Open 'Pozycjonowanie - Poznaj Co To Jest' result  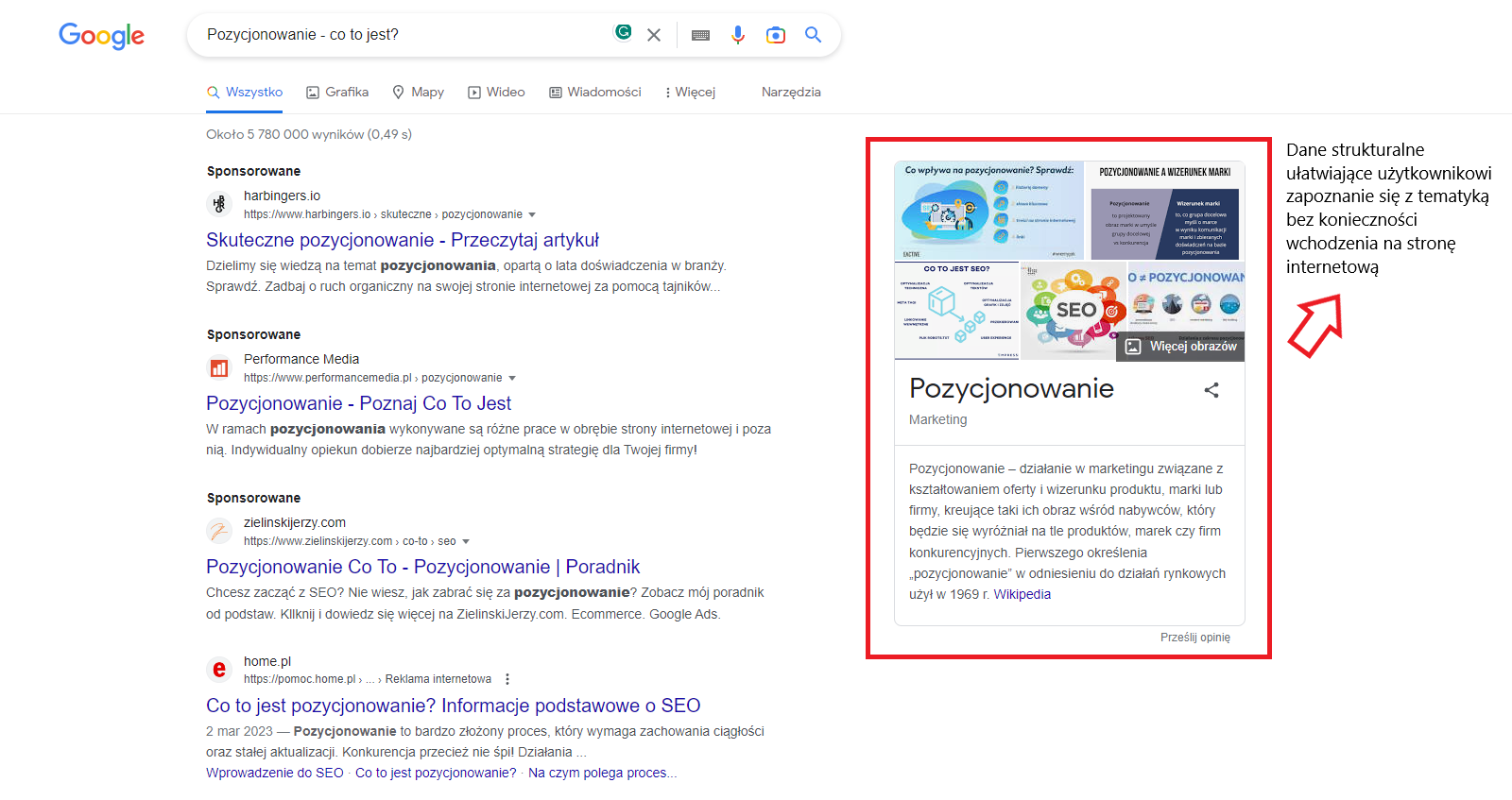[x=359, y=403]
